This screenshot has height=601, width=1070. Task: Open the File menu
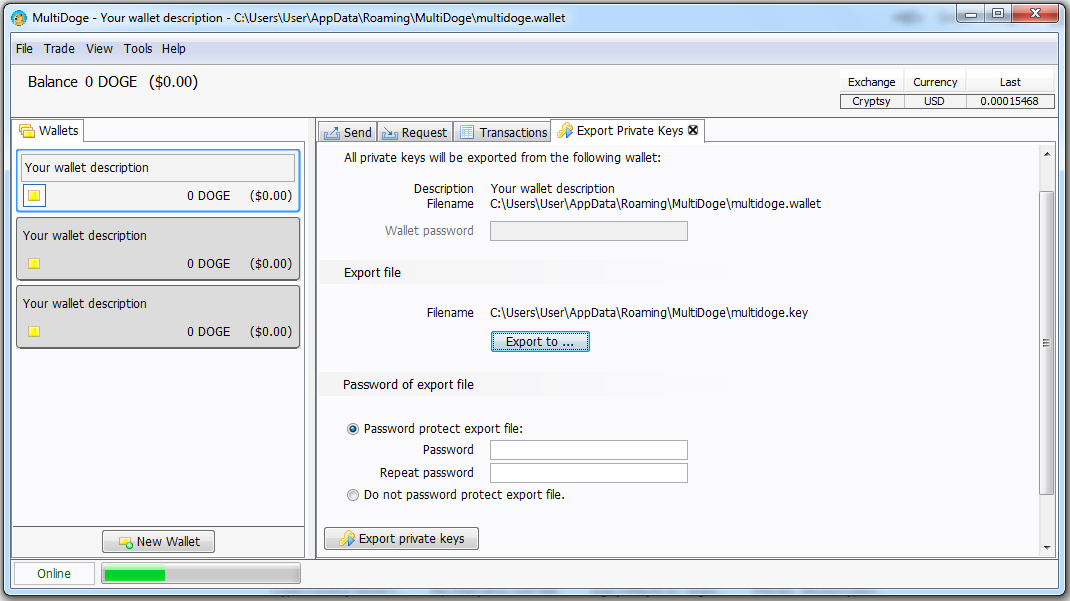24,48
